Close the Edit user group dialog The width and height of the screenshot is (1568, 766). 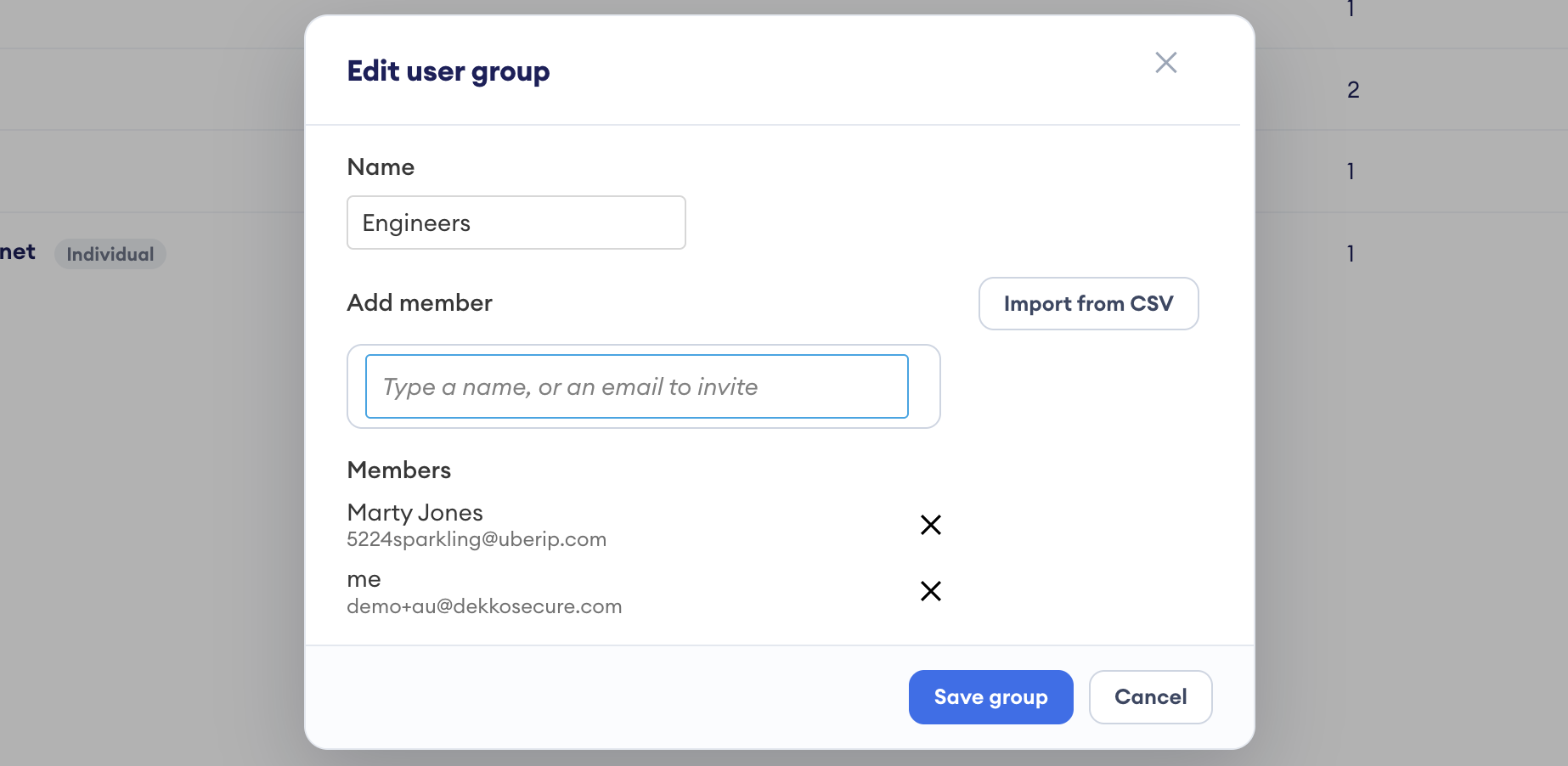1165,62
